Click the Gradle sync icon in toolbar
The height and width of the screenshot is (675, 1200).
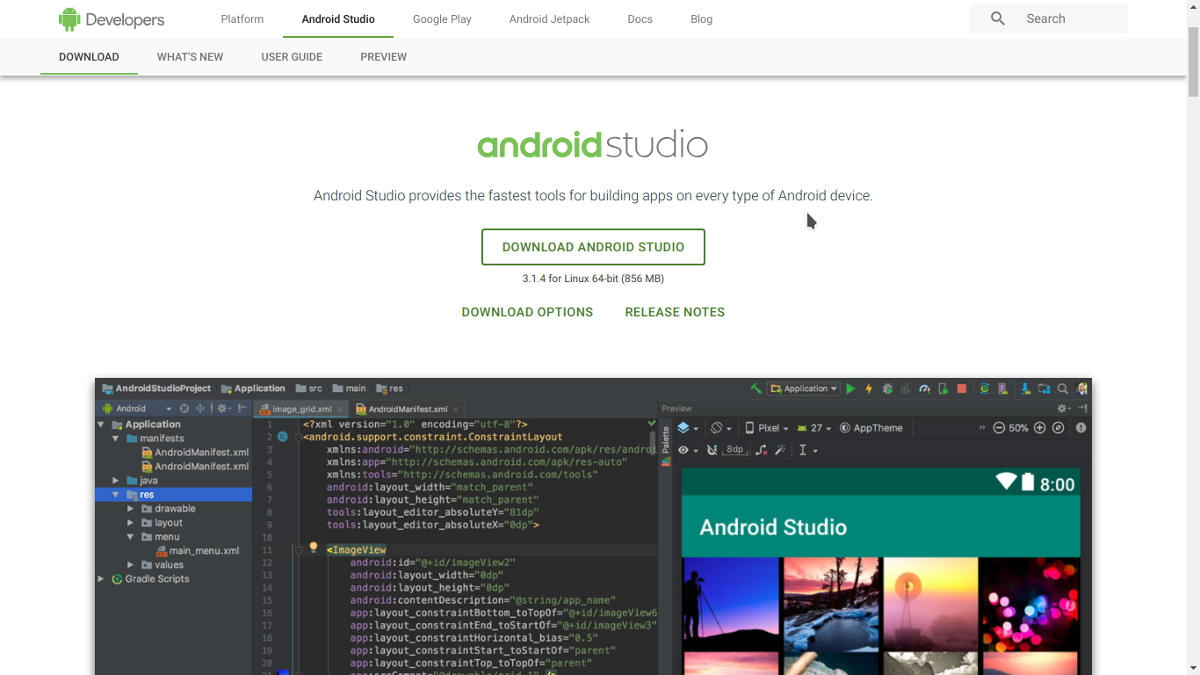pyautogui.click(x=985, y=388)
